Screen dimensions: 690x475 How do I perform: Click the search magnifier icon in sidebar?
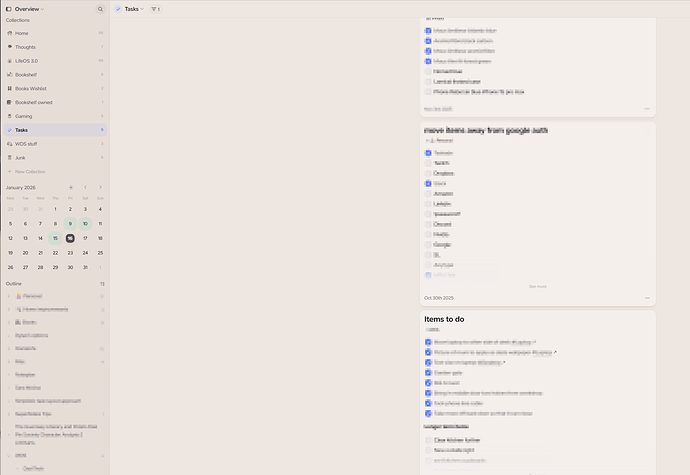100,8
